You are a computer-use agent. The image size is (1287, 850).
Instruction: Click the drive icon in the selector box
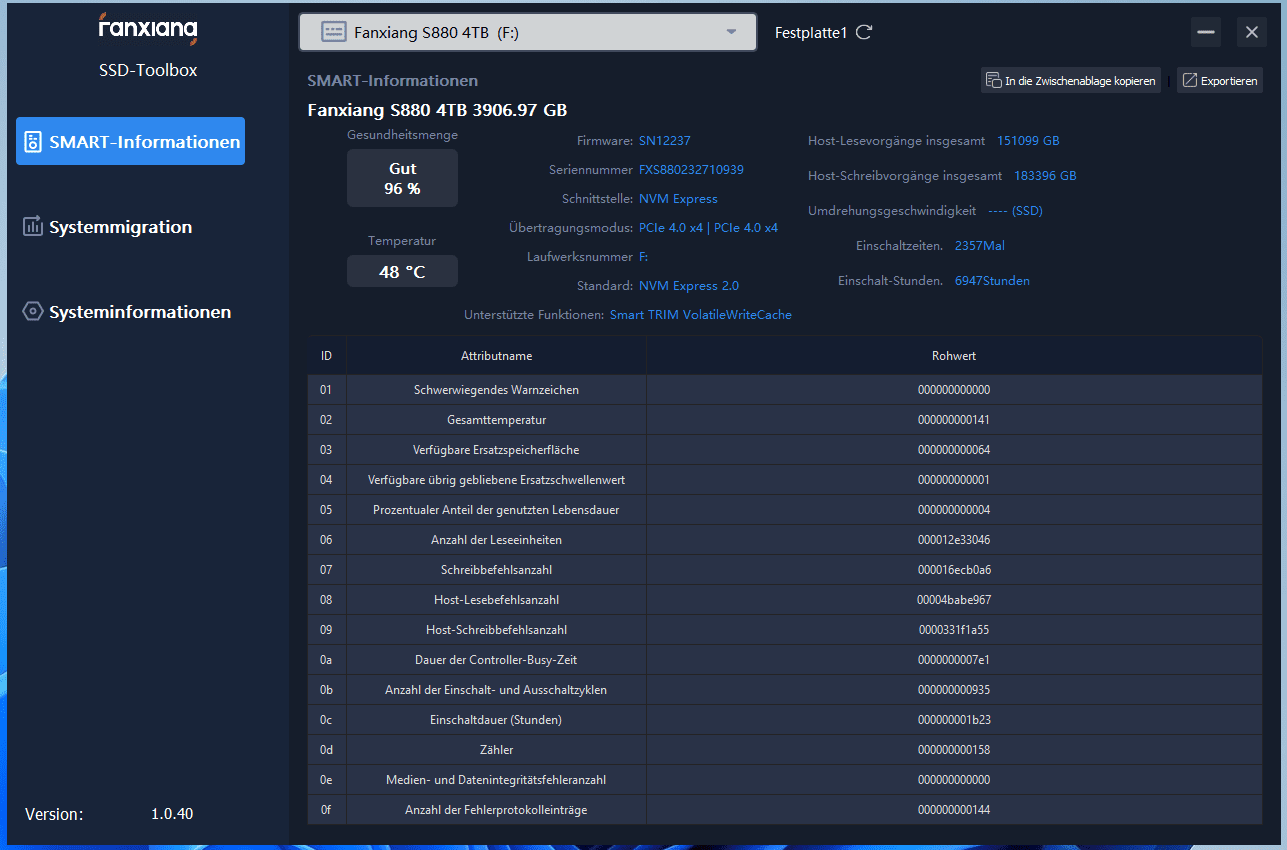(x=333, y=32)
